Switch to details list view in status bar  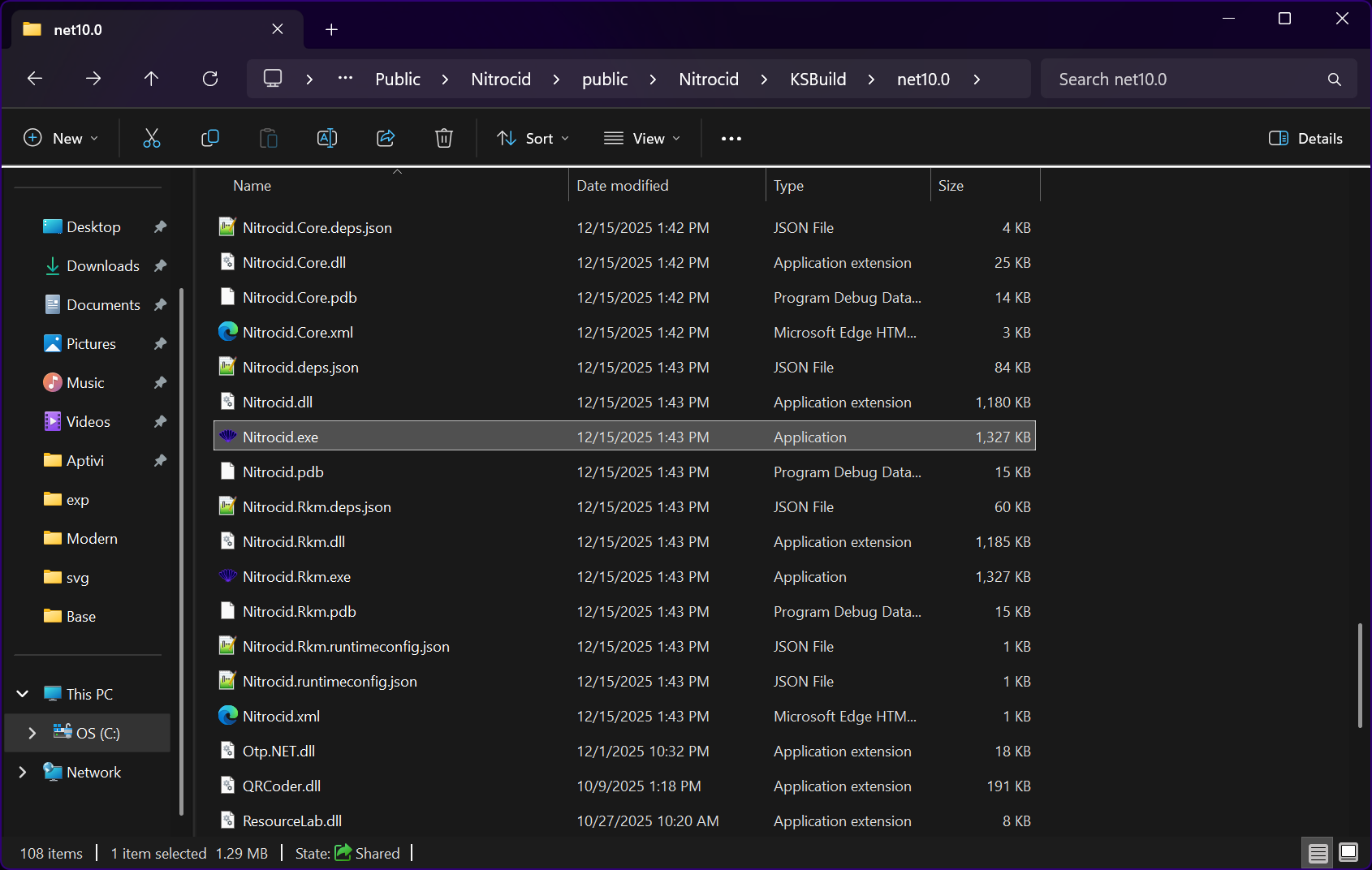[1318, 852]
